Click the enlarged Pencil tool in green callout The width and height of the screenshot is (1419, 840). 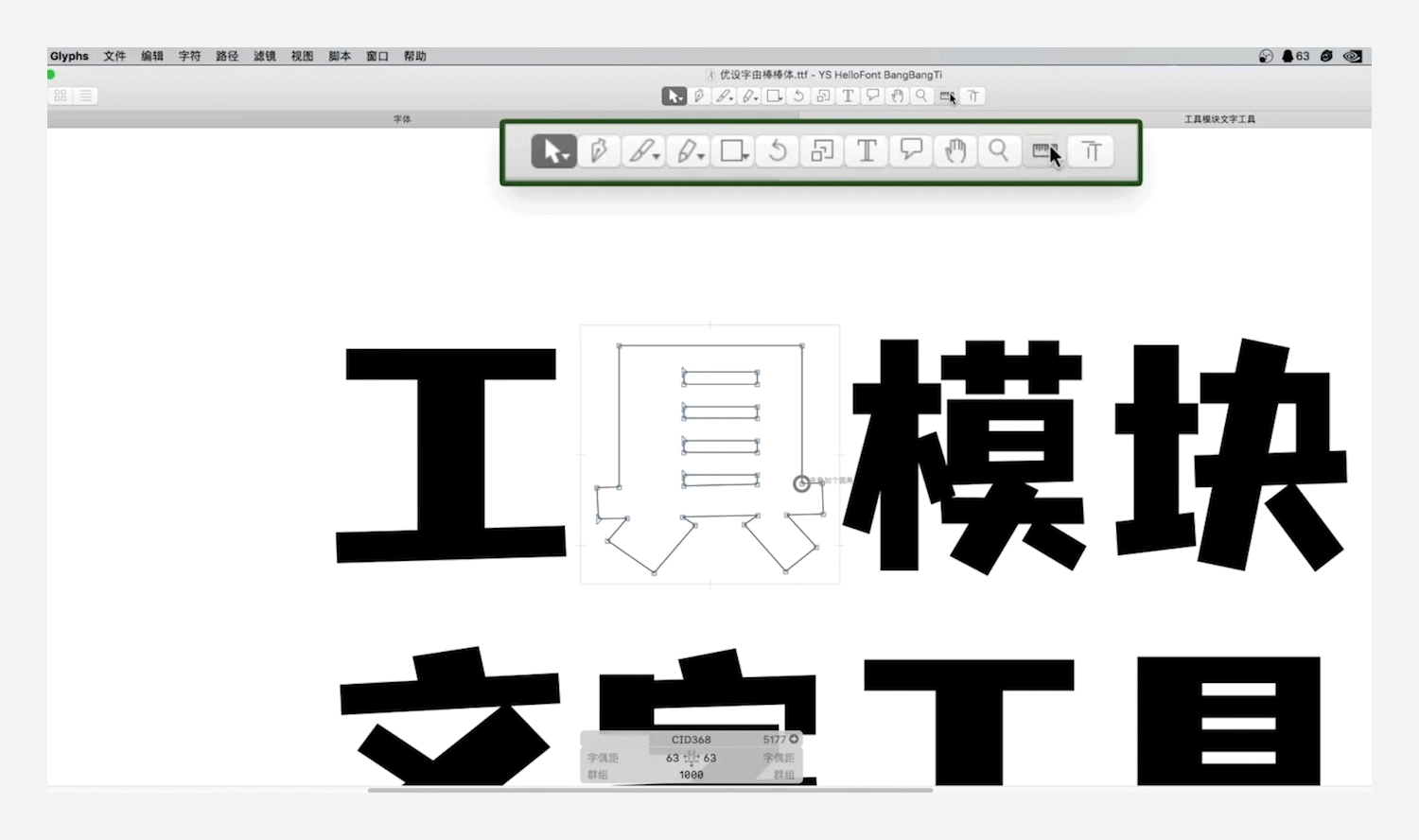pyautogui.click(x=689, y=151)
